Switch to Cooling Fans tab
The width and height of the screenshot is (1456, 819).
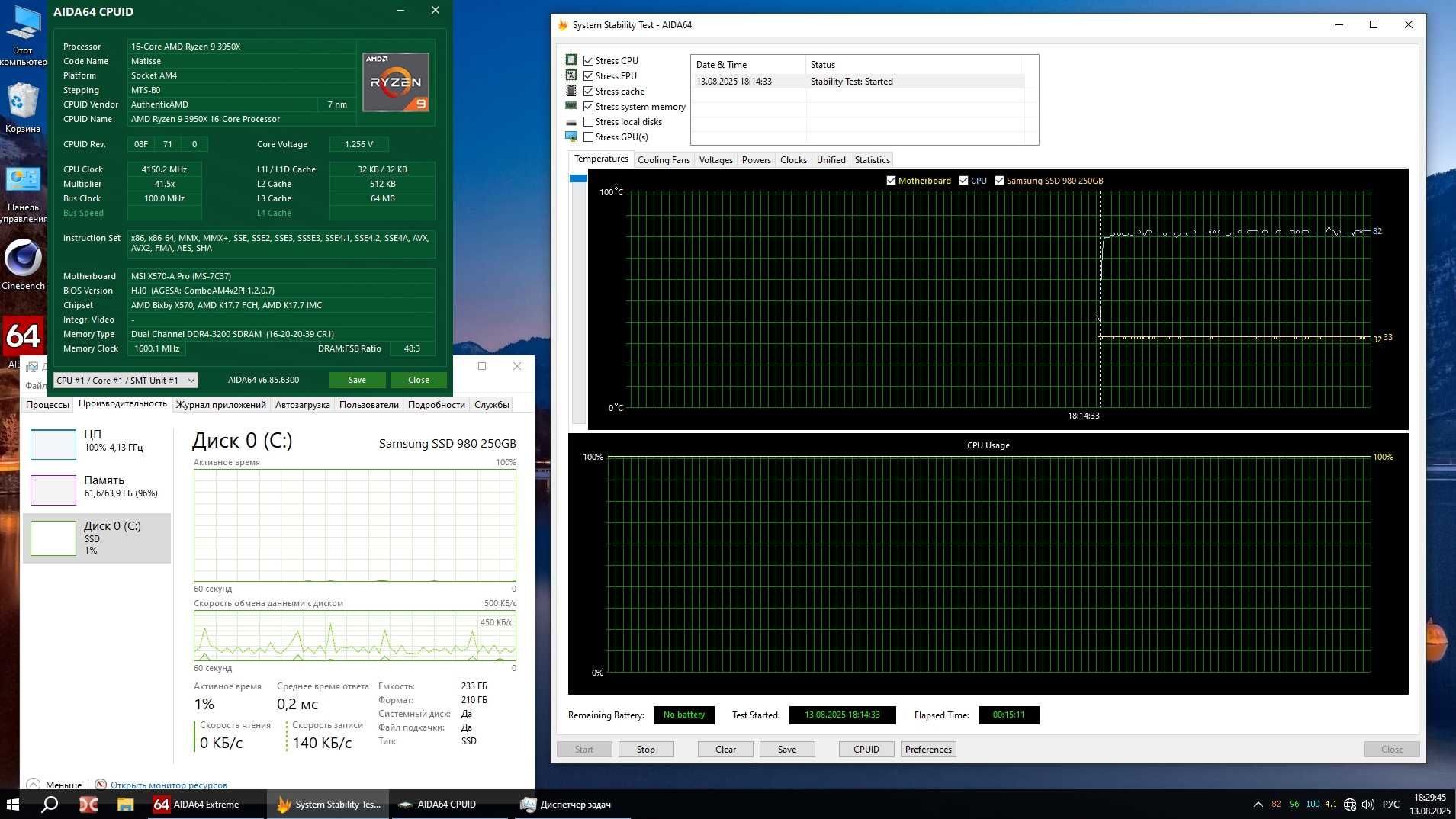tap(664, 159)
